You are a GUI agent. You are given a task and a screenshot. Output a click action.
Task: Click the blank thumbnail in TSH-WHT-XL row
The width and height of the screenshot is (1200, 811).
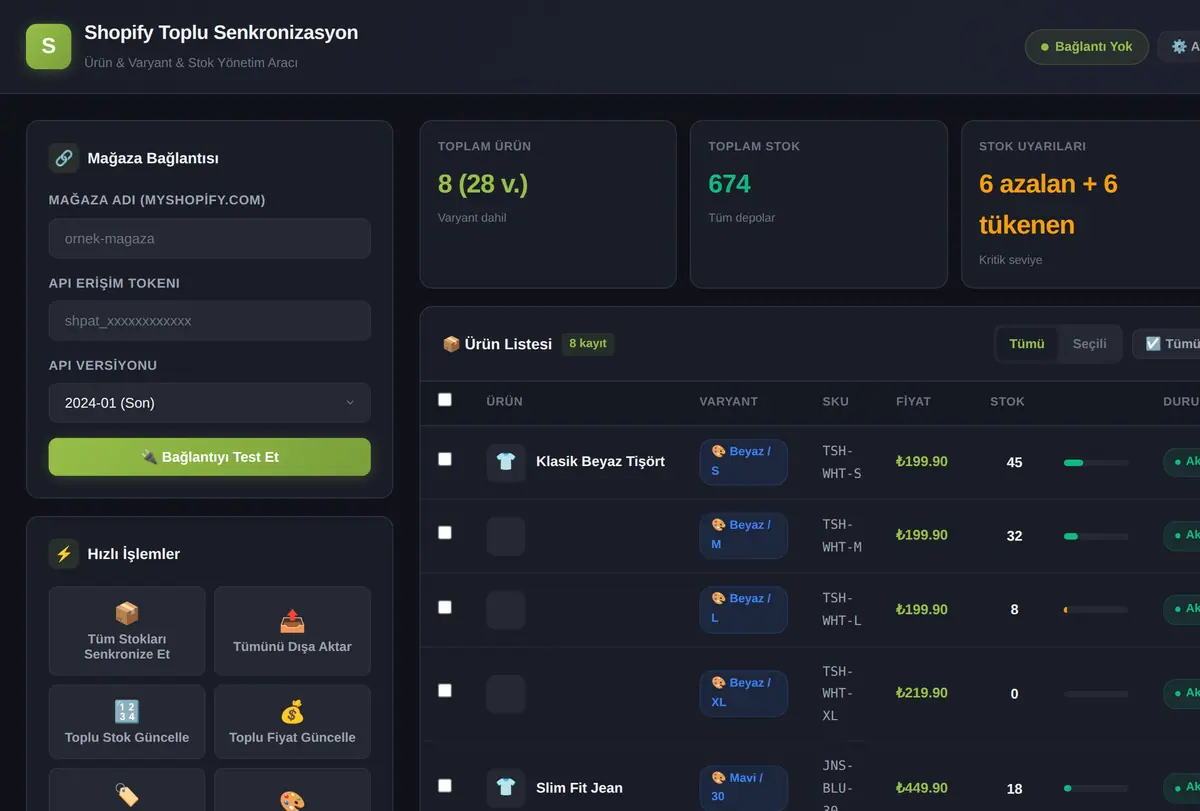pyautogui.click(x=506, y=694)
